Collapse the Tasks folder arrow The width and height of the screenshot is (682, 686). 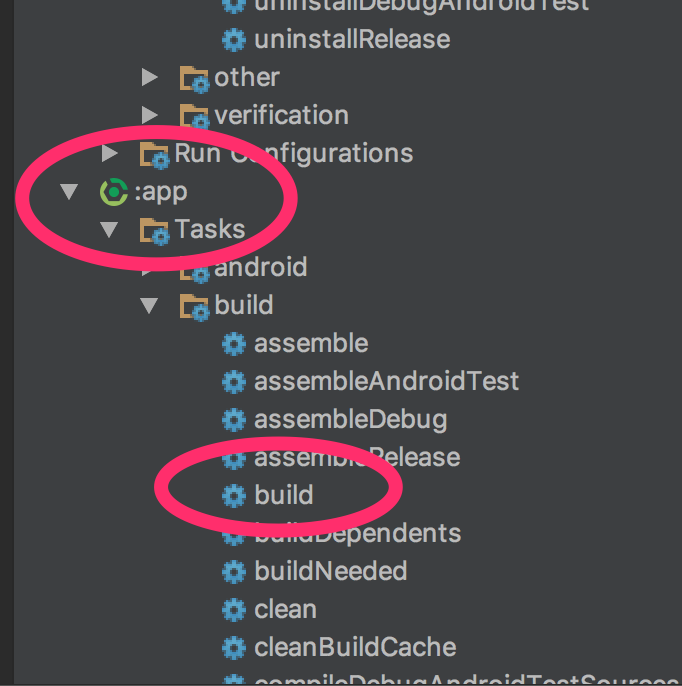pos(109,230)
